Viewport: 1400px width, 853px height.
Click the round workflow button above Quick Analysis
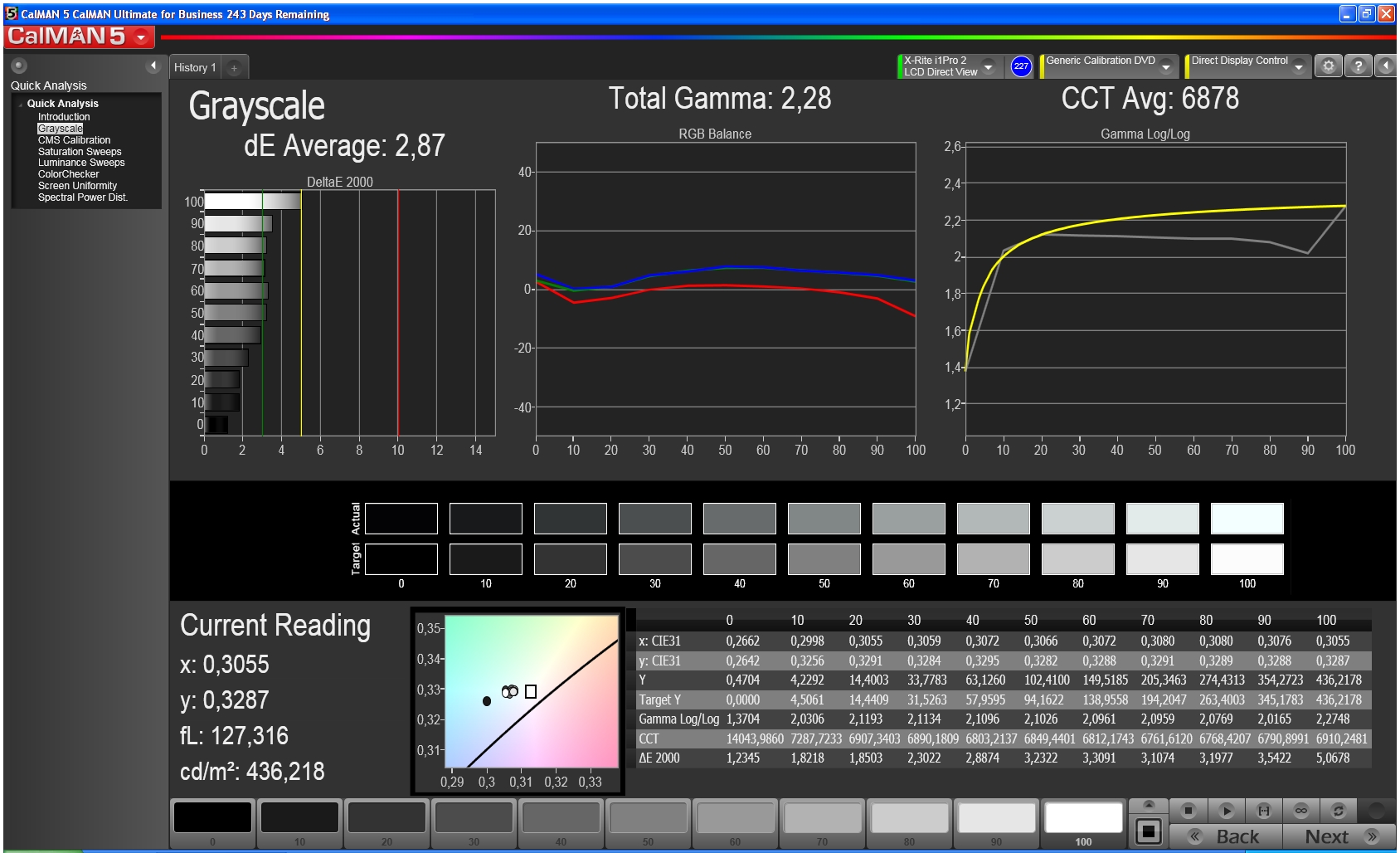[x=19, y=66]
